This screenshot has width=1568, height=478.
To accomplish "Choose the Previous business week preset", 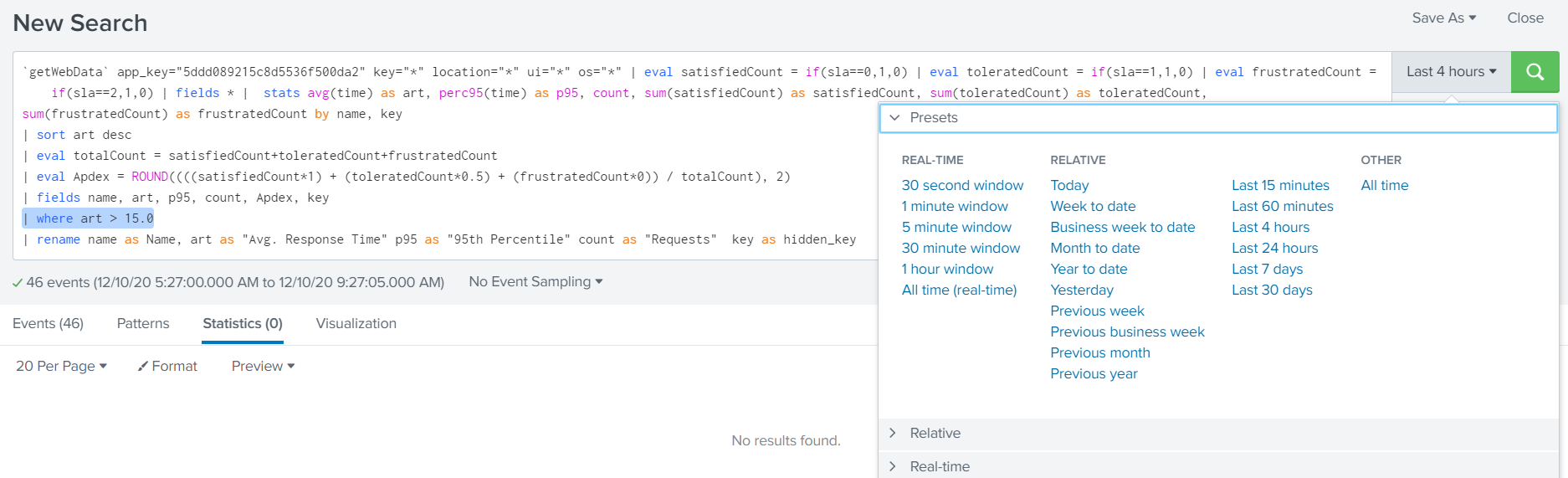I will coord(1127,332).
